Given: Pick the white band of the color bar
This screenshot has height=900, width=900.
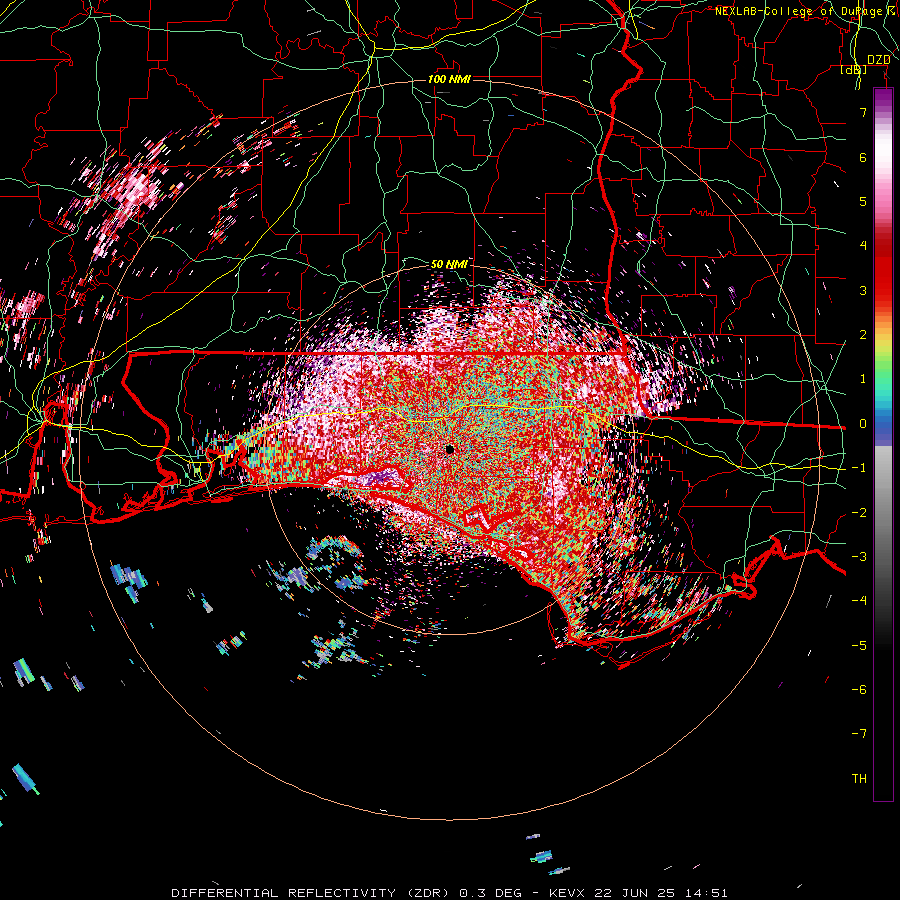Looking at the screenshot, I should (883, 150).
